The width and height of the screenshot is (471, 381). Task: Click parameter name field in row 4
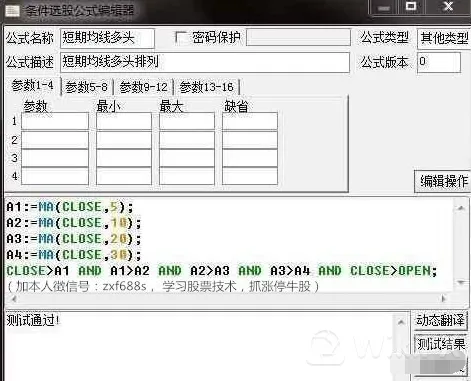click(55, 176)
